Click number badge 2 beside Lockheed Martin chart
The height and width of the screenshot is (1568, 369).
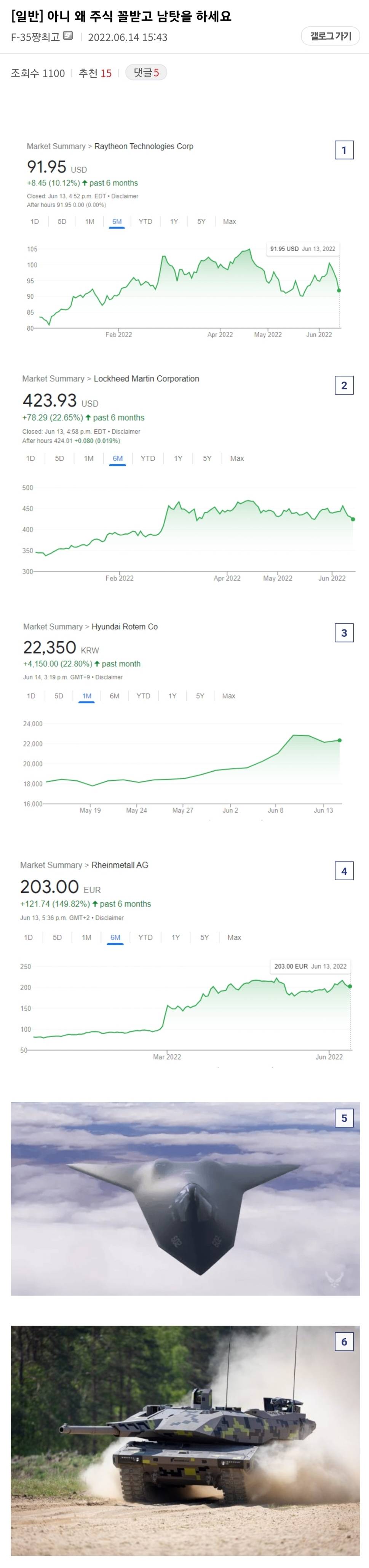coord(344,385)
